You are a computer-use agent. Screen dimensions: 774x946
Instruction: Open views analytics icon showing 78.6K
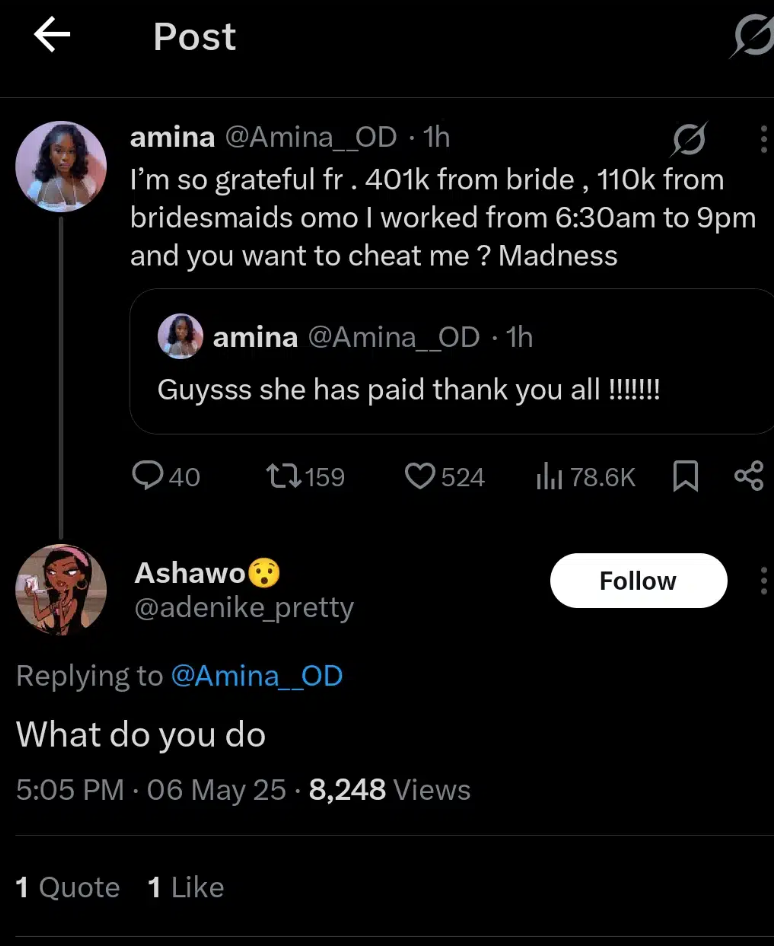click(550, 478)
